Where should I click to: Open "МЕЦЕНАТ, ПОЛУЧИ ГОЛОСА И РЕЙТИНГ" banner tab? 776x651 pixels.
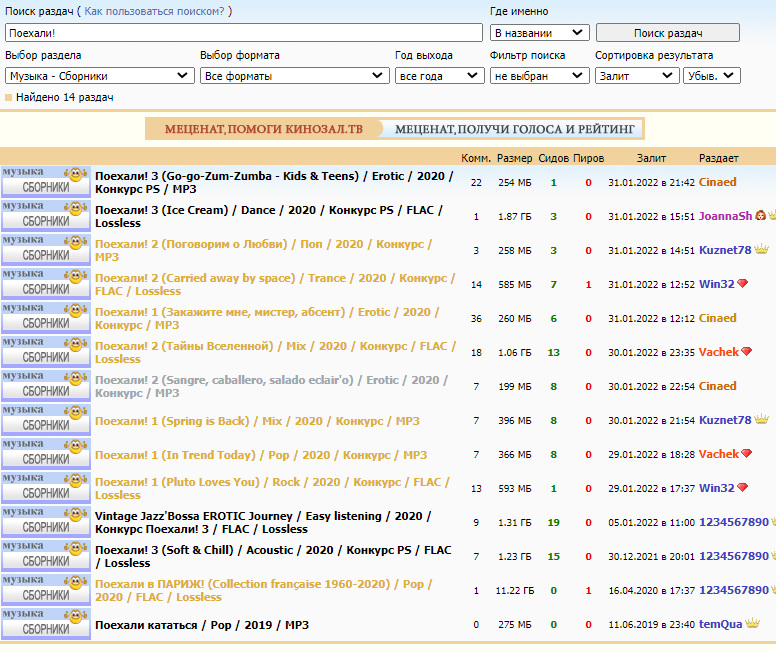tap(514, 129)
